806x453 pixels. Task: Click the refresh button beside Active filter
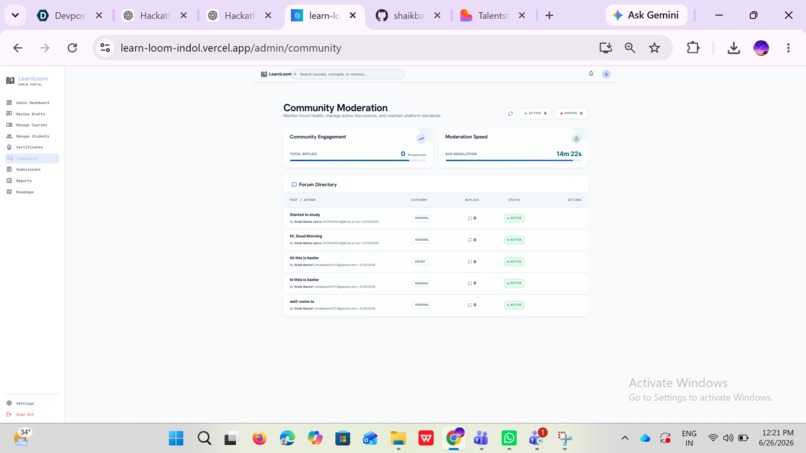pos(510,113)
